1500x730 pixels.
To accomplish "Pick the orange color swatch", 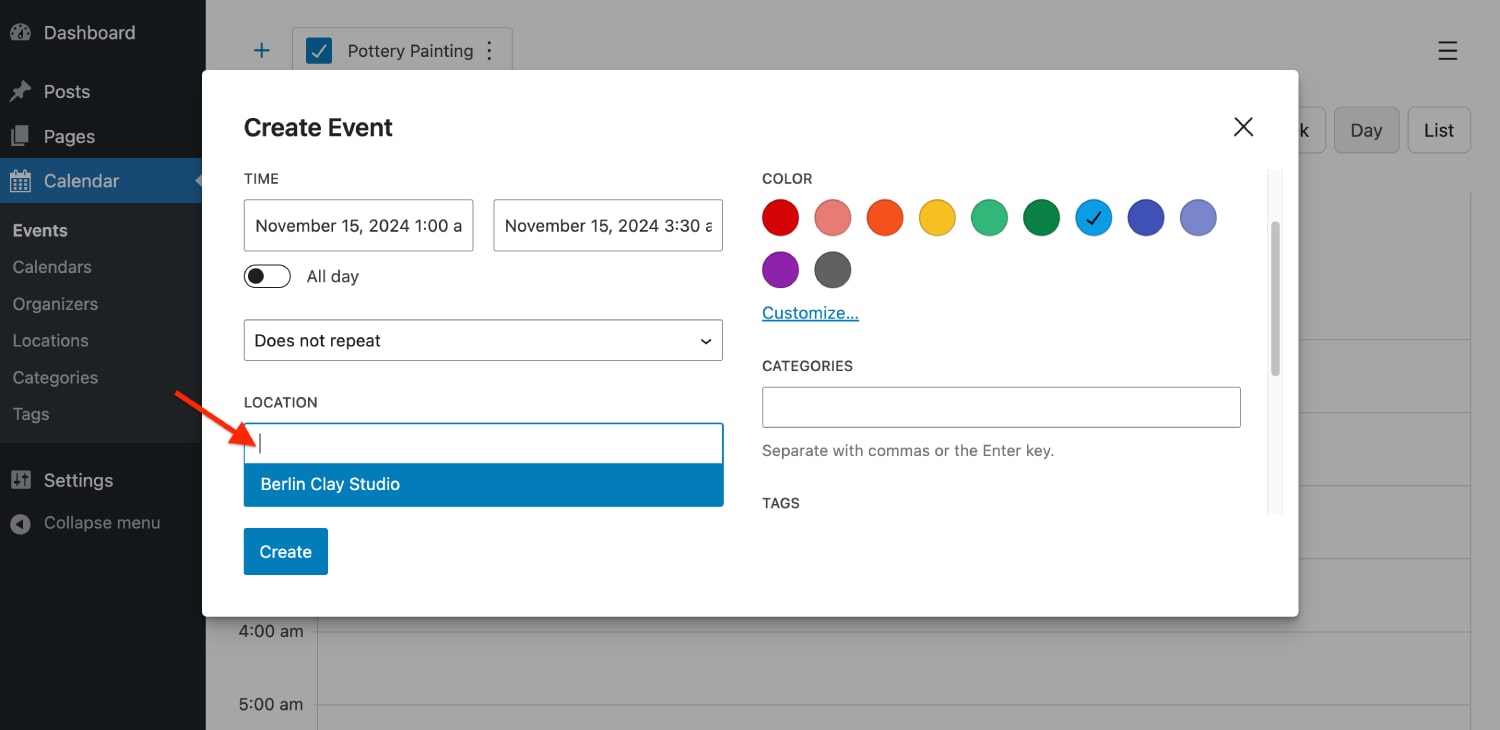I will click(885, 217).
